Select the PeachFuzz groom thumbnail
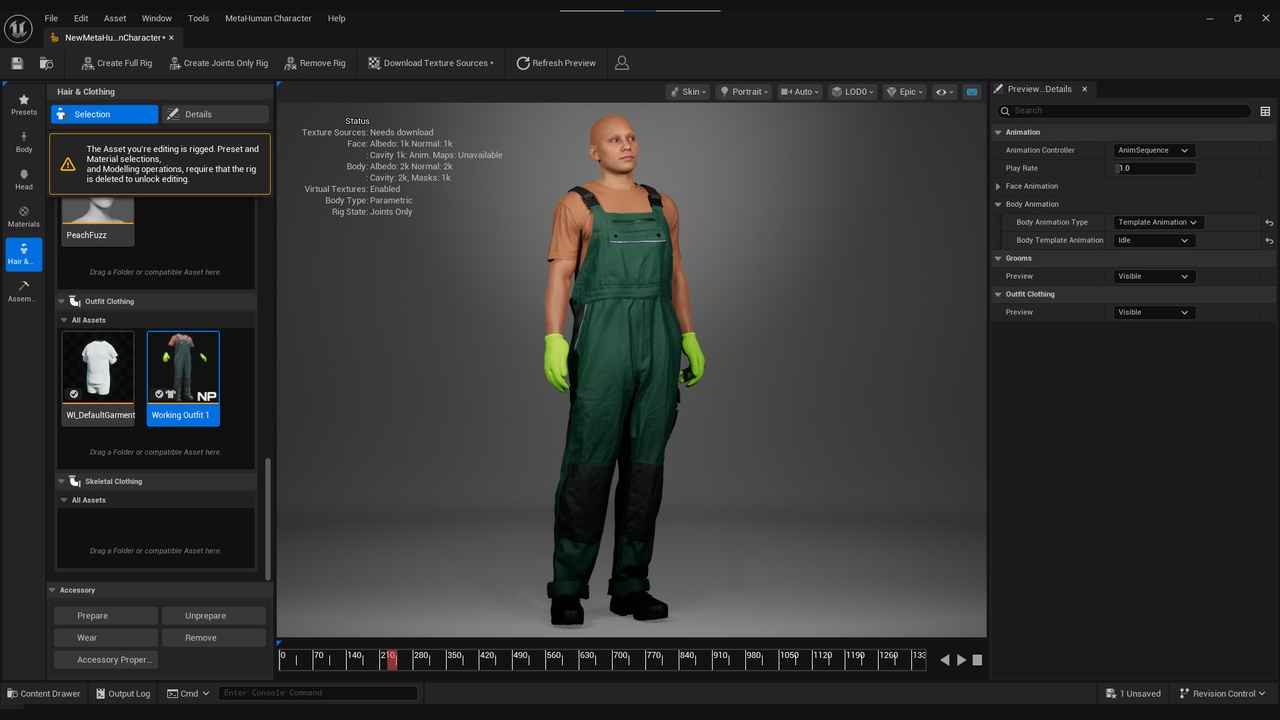Screen dimensions: 1280x720 pyautogui.click(x=98, y=220)
